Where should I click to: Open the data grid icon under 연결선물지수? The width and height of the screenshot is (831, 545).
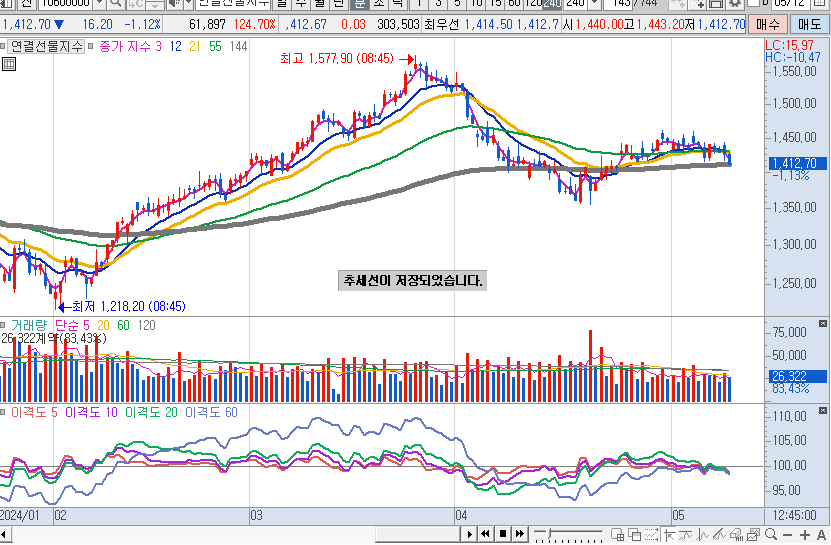(8, 64)
